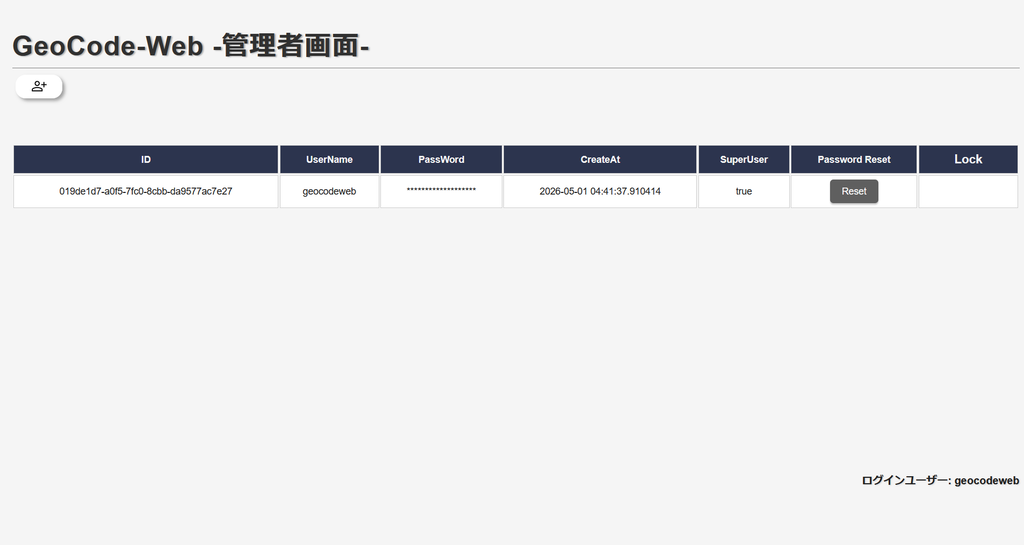Select the username cell geocodeweb

click(x=329, y=191)
